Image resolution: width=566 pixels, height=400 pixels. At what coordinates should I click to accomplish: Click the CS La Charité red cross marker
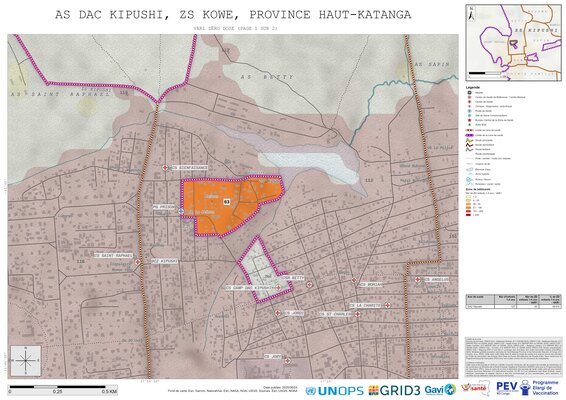[387, 305]
